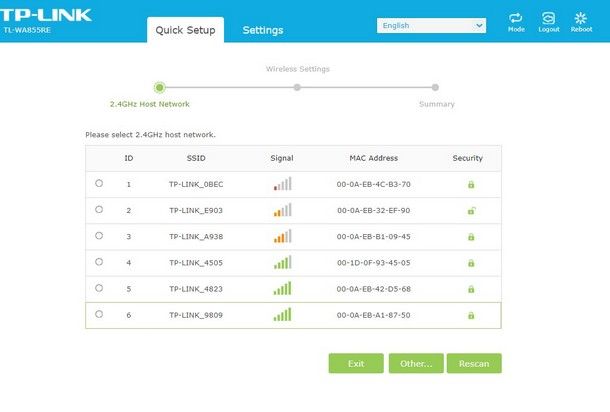Open the English language dropdown

click(431, 26)
